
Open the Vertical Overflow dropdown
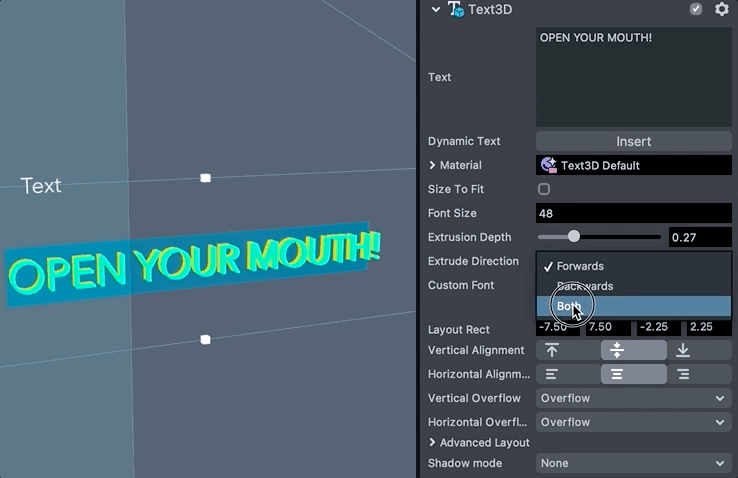(633, 398)
